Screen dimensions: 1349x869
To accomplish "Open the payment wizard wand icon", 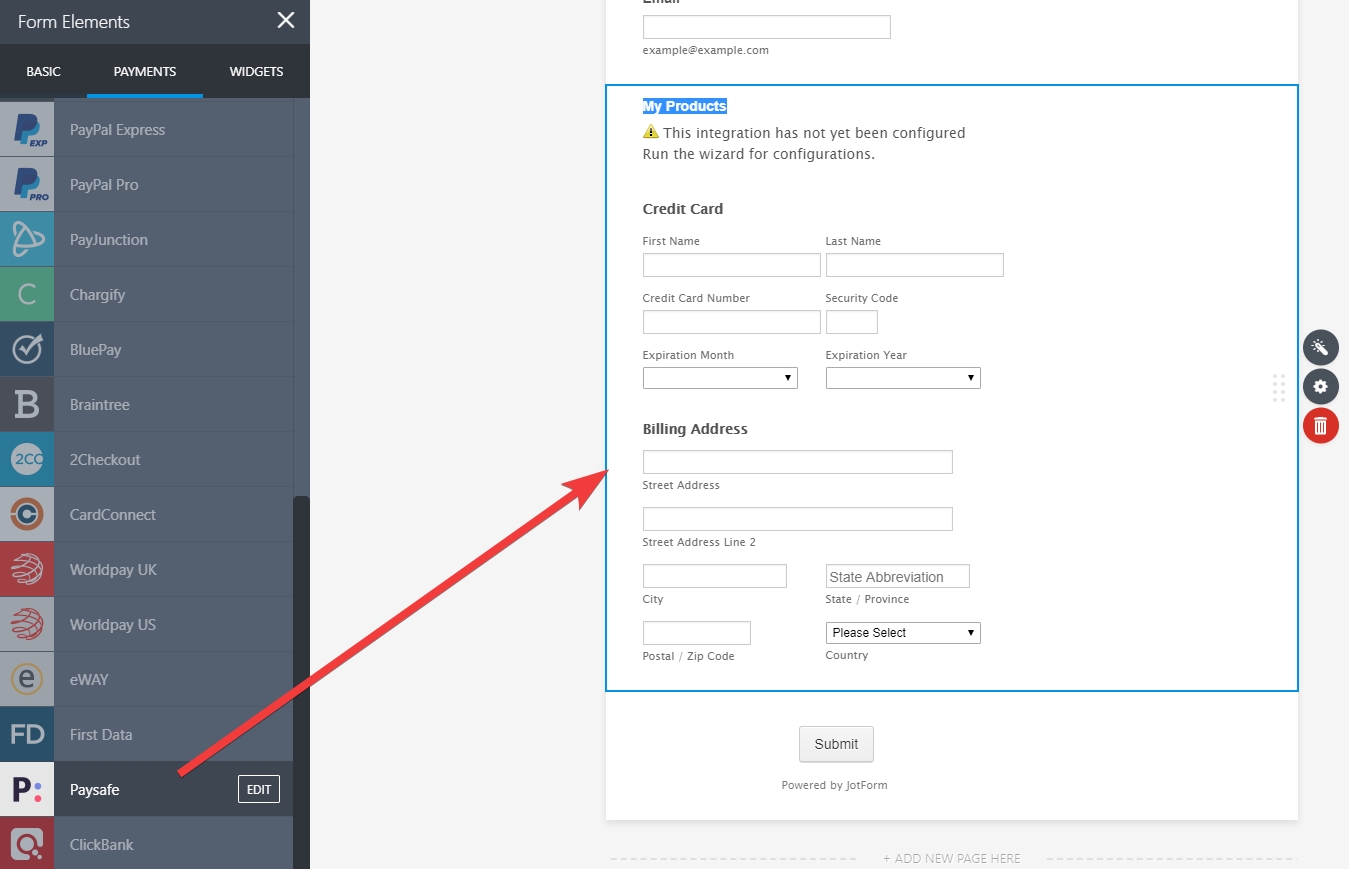I will coord(1320,348).
